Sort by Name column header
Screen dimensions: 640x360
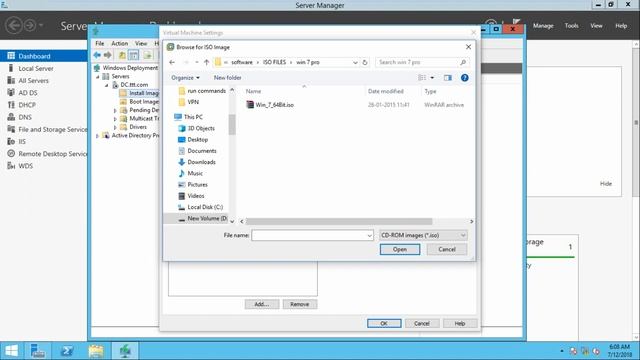[253, 91]
